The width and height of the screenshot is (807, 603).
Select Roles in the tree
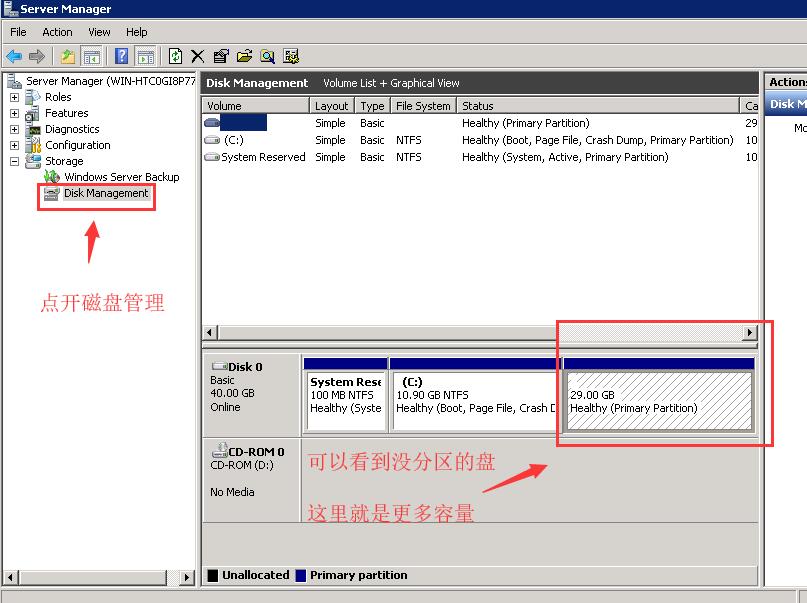click(x=58, y=97)
